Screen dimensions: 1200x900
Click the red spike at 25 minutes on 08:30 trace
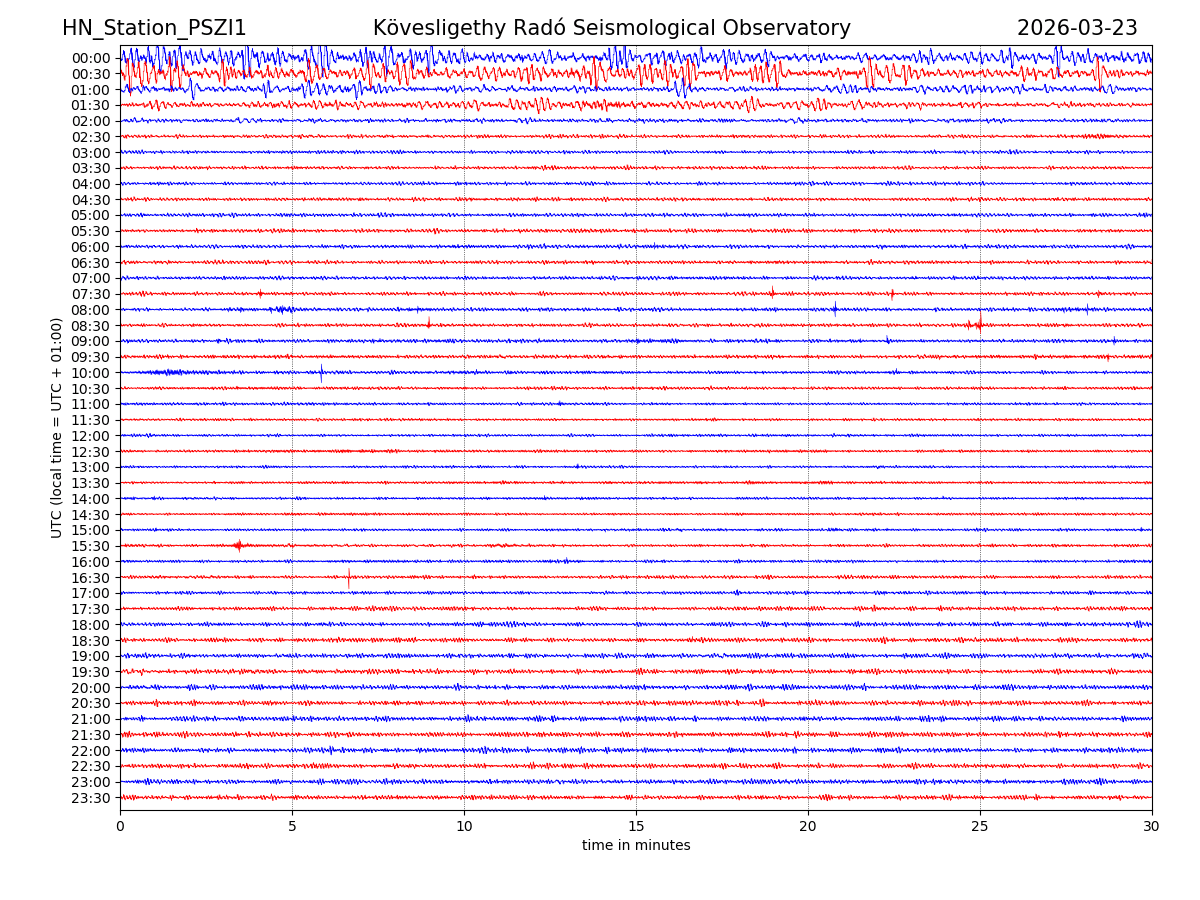pyautogui.click(x=979, y=323)
